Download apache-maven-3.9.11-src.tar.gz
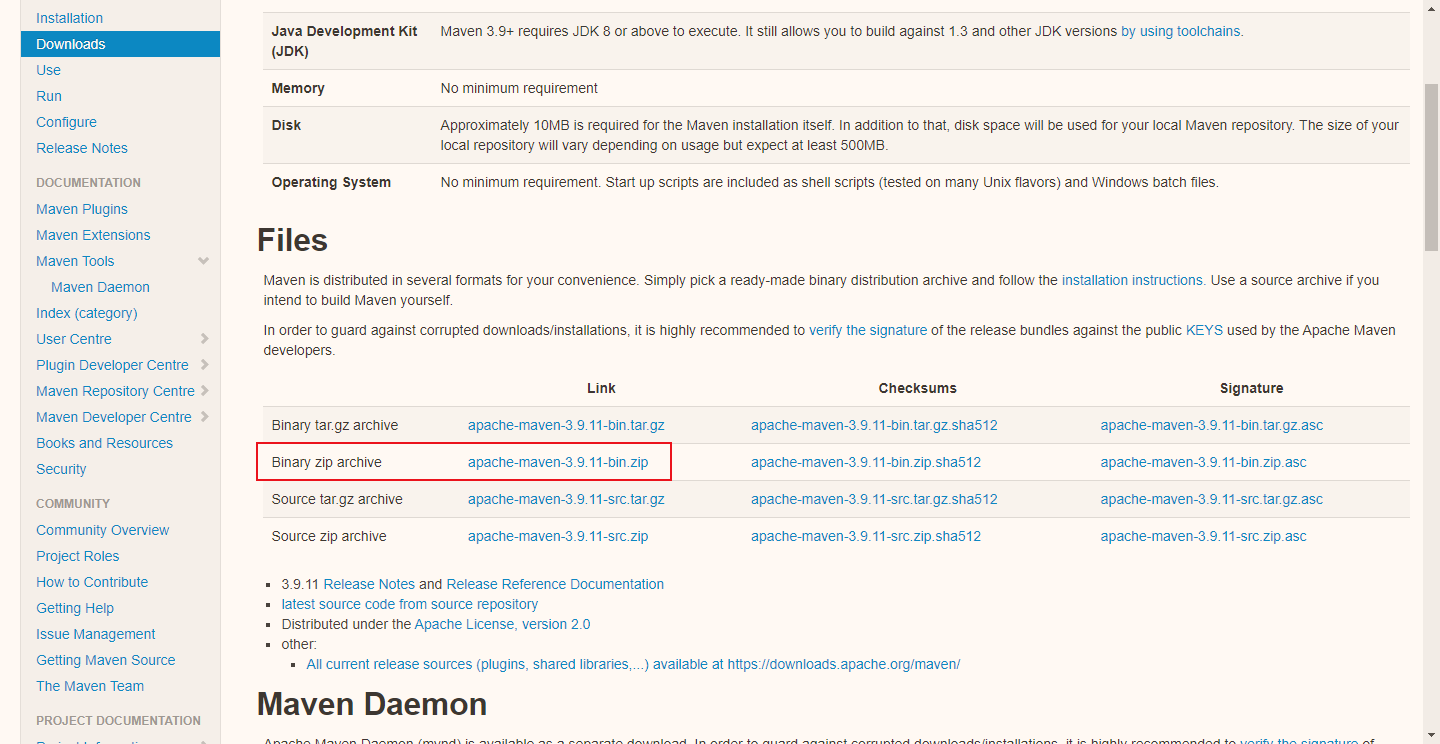Screen dimensions: 1440x744 (x=566, y=499)
